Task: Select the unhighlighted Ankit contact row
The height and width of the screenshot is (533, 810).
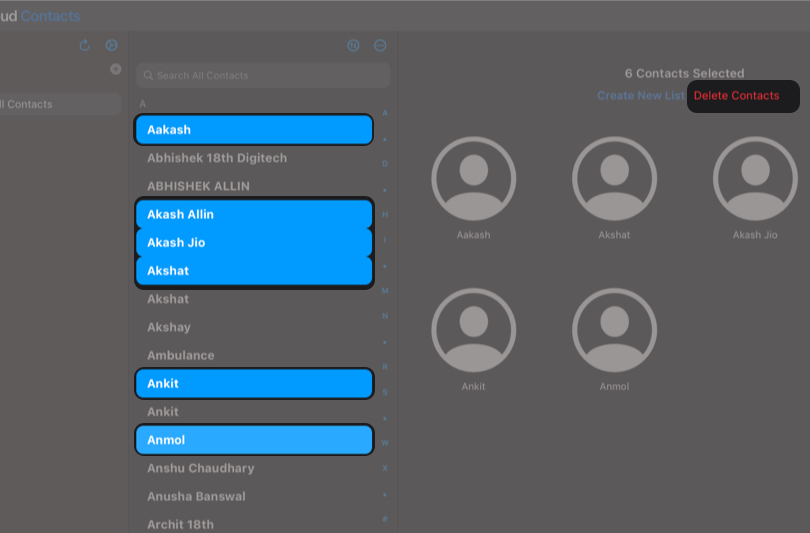Action: tap(254, 412)
